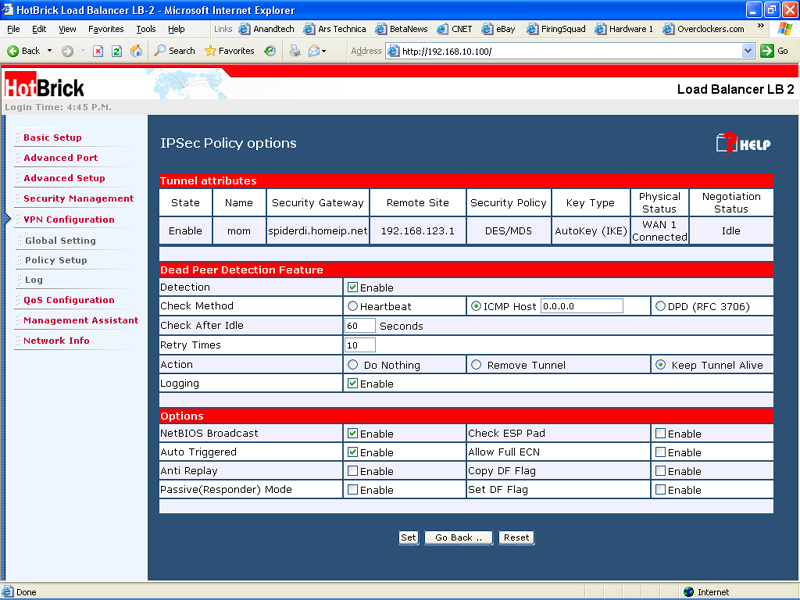The height and width of the screenshot is (600, 800).
Task: Open Basic Setup in the sidebar
Action: 53,137
